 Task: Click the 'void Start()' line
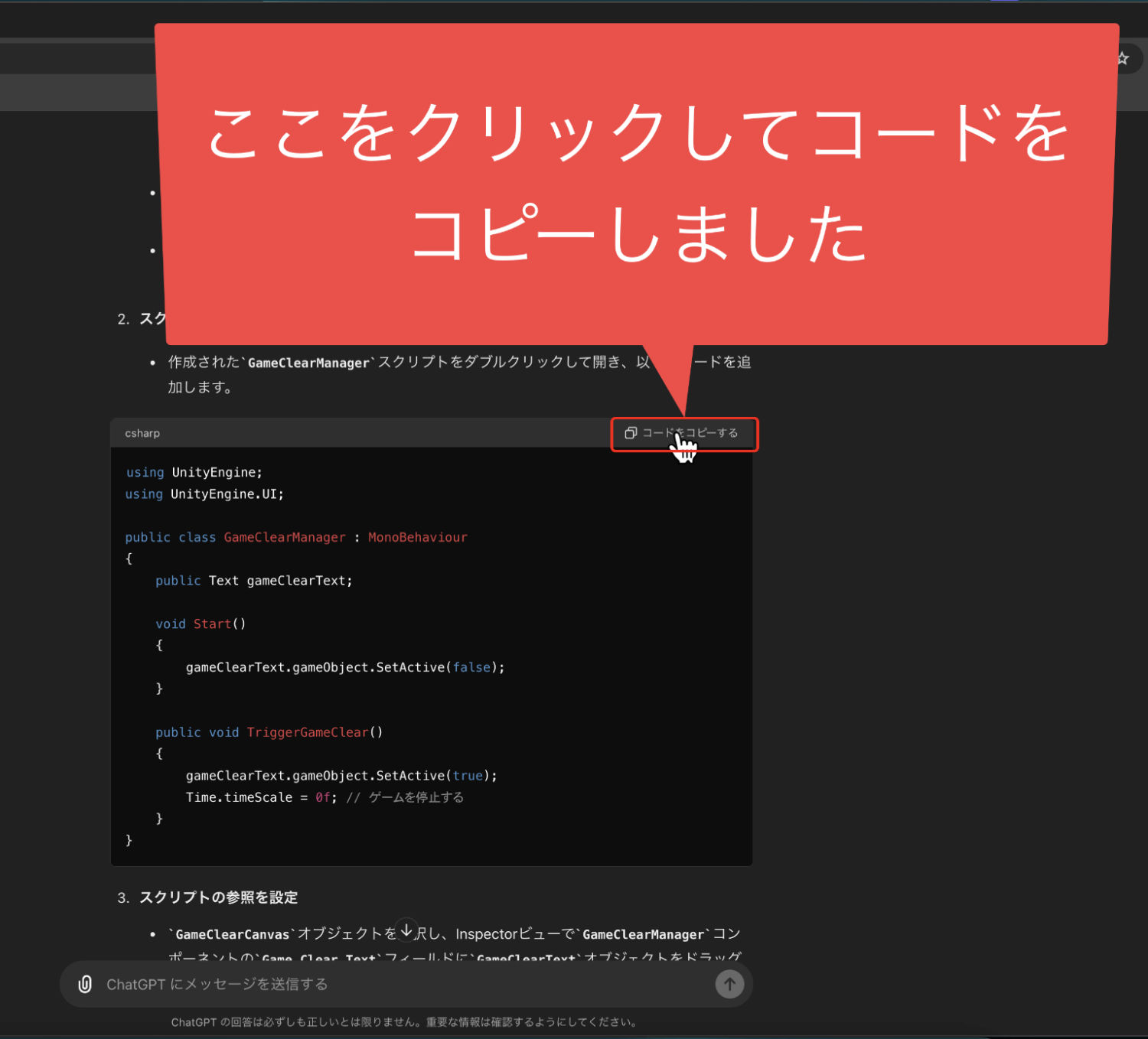(x=201, y=624)
